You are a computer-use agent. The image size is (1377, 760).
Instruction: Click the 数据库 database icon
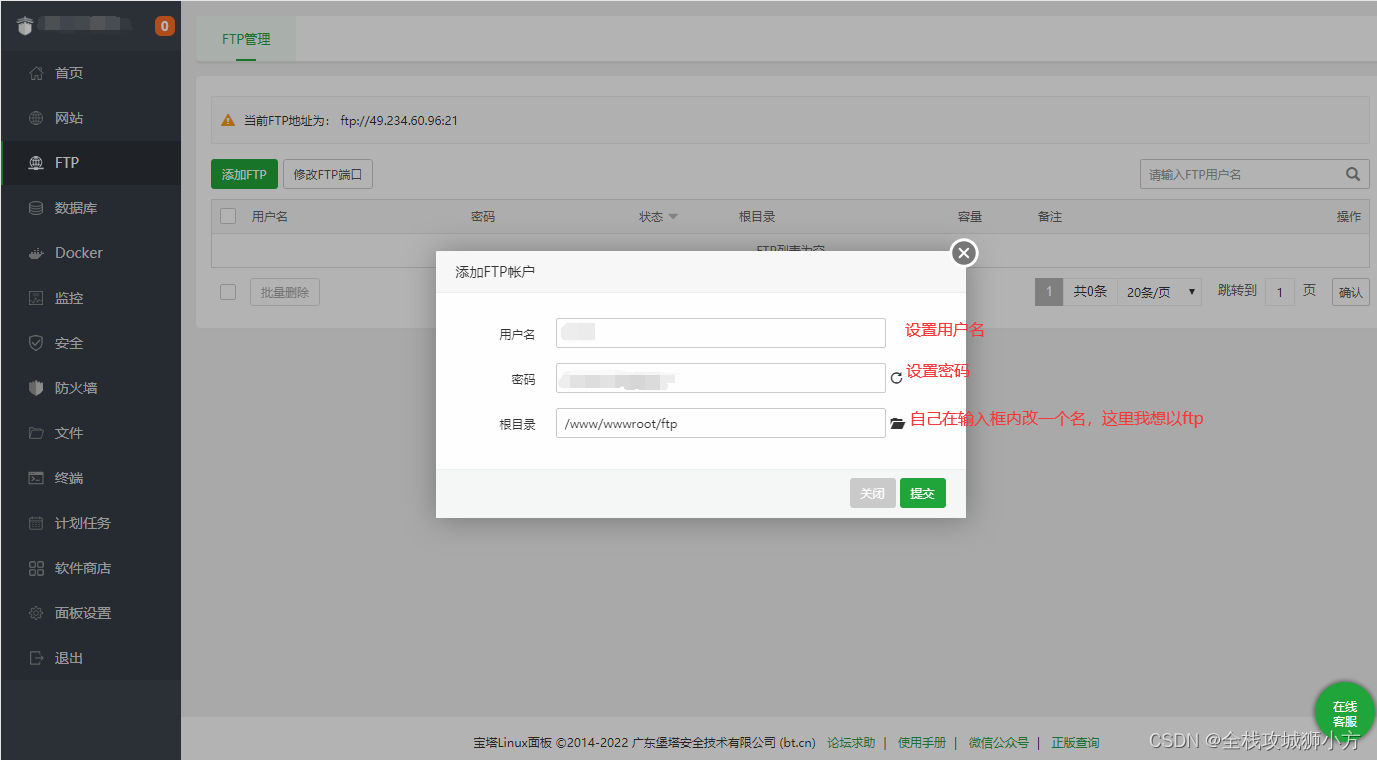(36, 208)
